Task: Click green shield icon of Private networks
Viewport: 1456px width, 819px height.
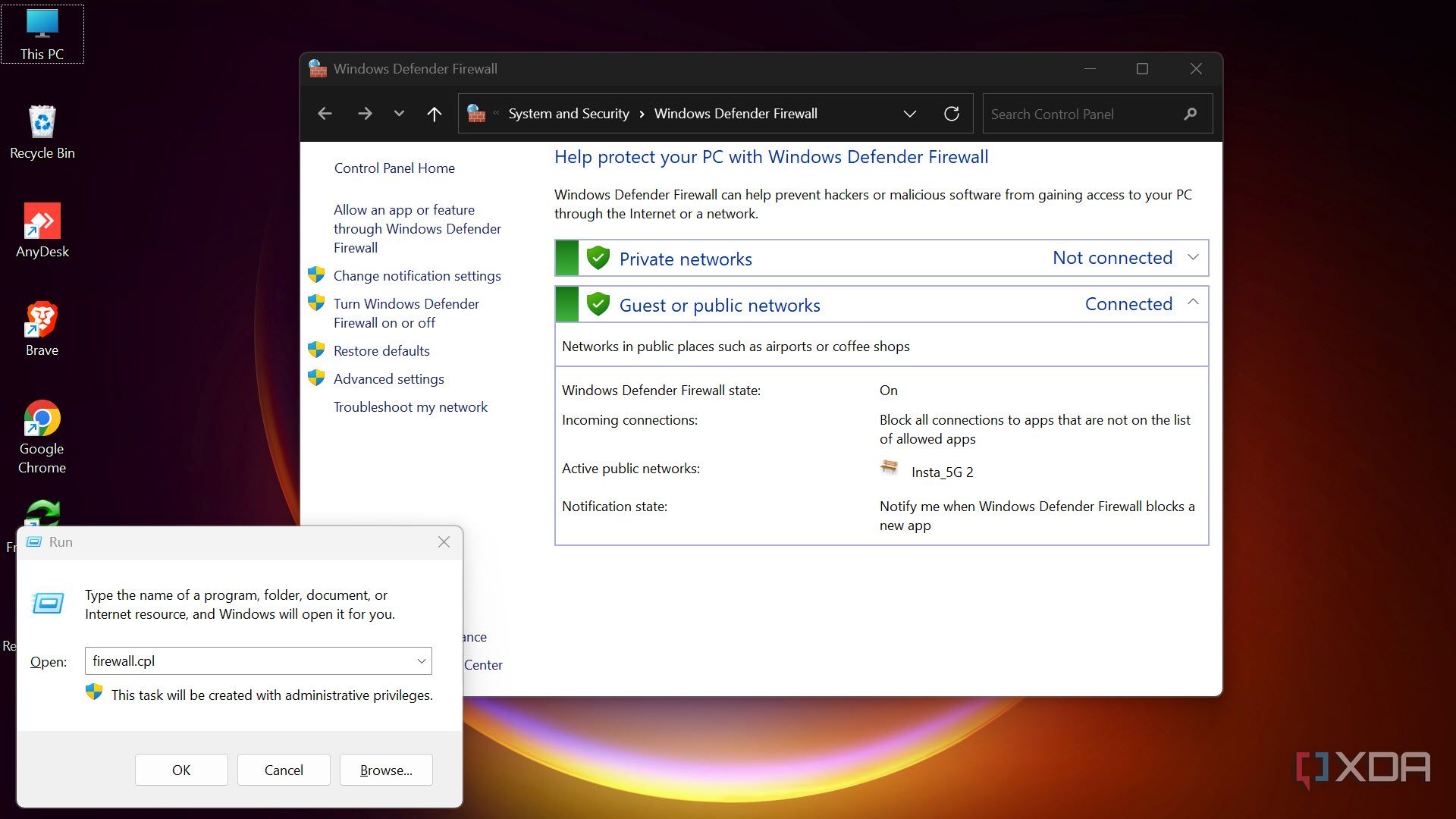Action: click(x=598, y=259)
